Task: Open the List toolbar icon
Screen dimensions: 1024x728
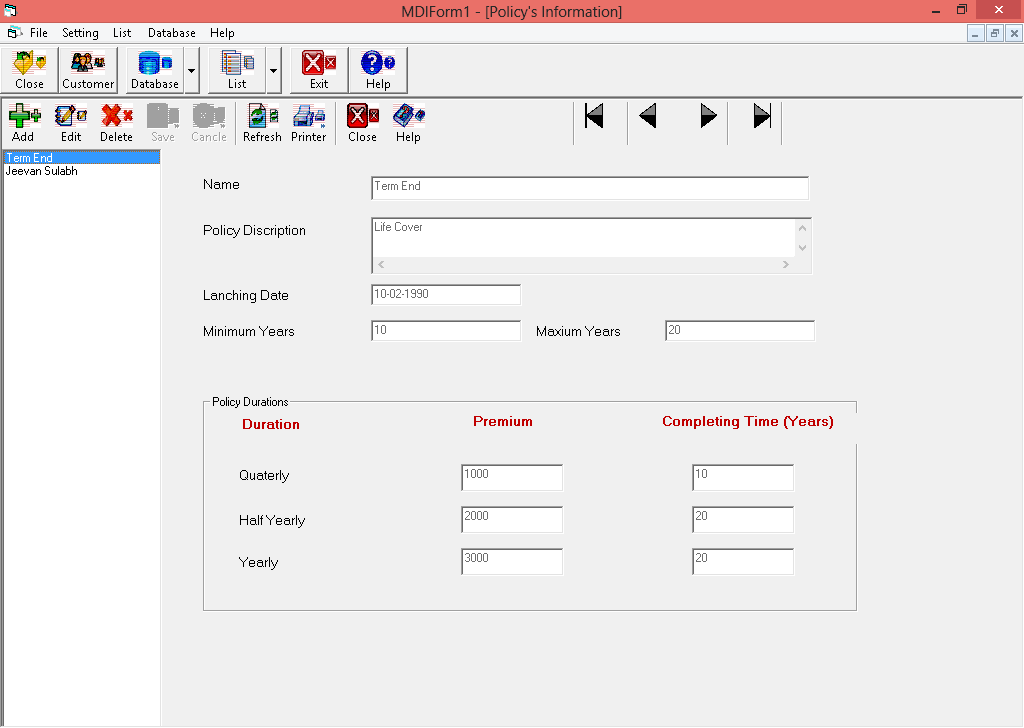Action: click(237, 68)
